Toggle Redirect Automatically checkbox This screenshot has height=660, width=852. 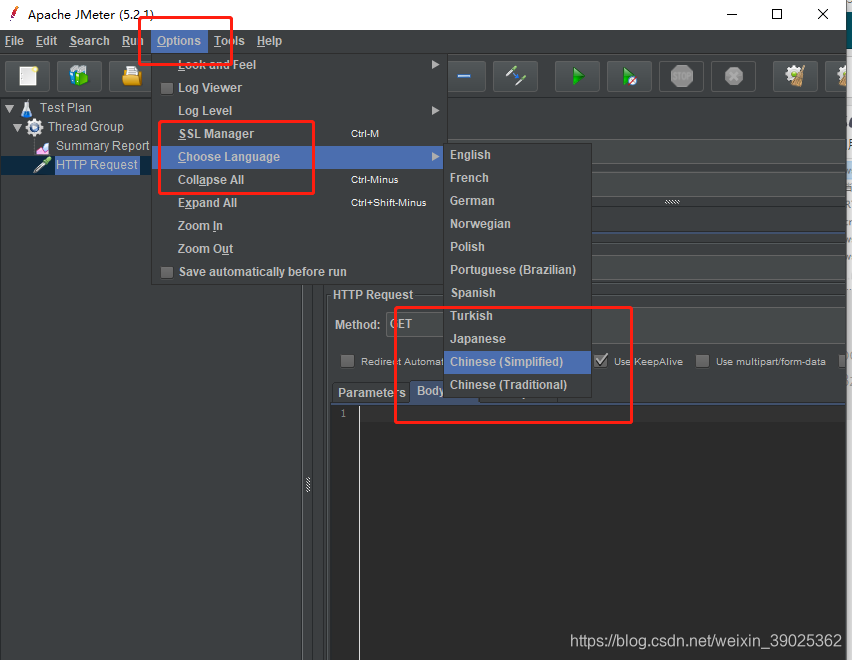[347, 361]
